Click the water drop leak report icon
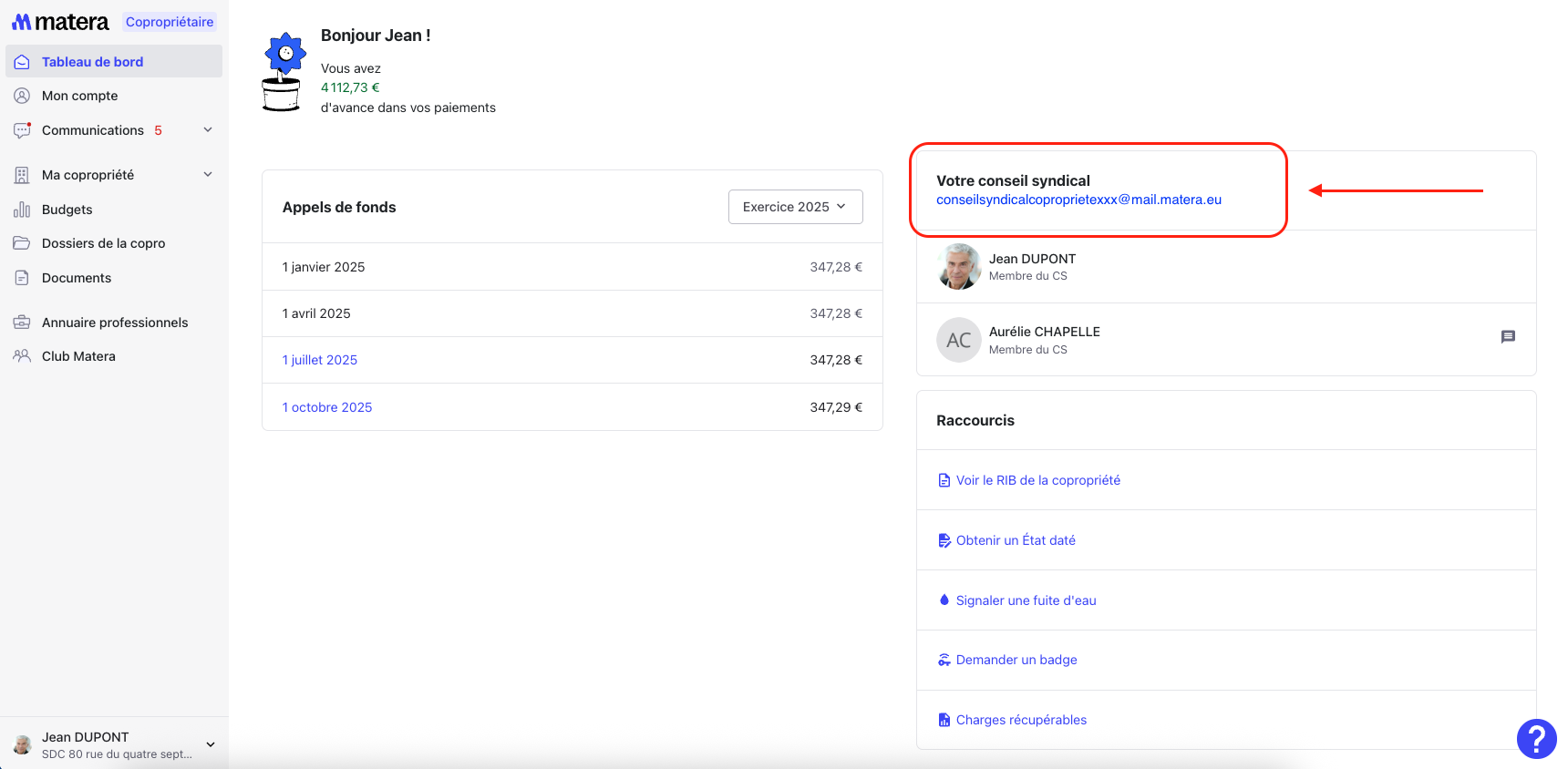 pos(944,600)
